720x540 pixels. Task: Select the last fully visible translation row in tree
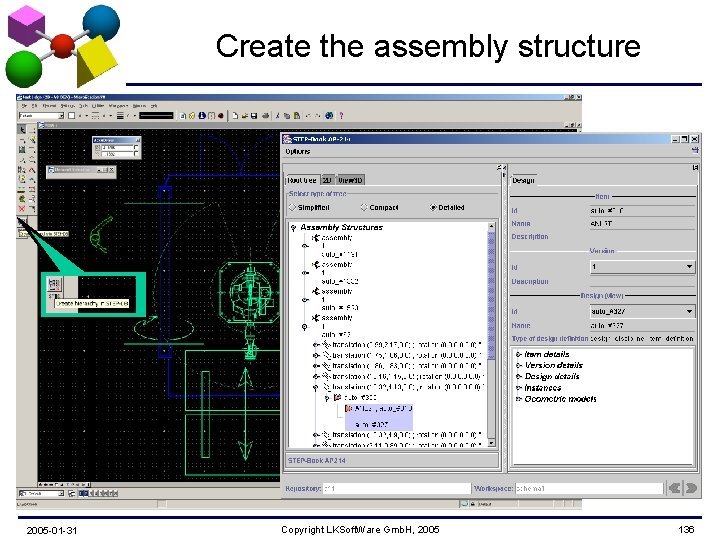coord(402,434)
